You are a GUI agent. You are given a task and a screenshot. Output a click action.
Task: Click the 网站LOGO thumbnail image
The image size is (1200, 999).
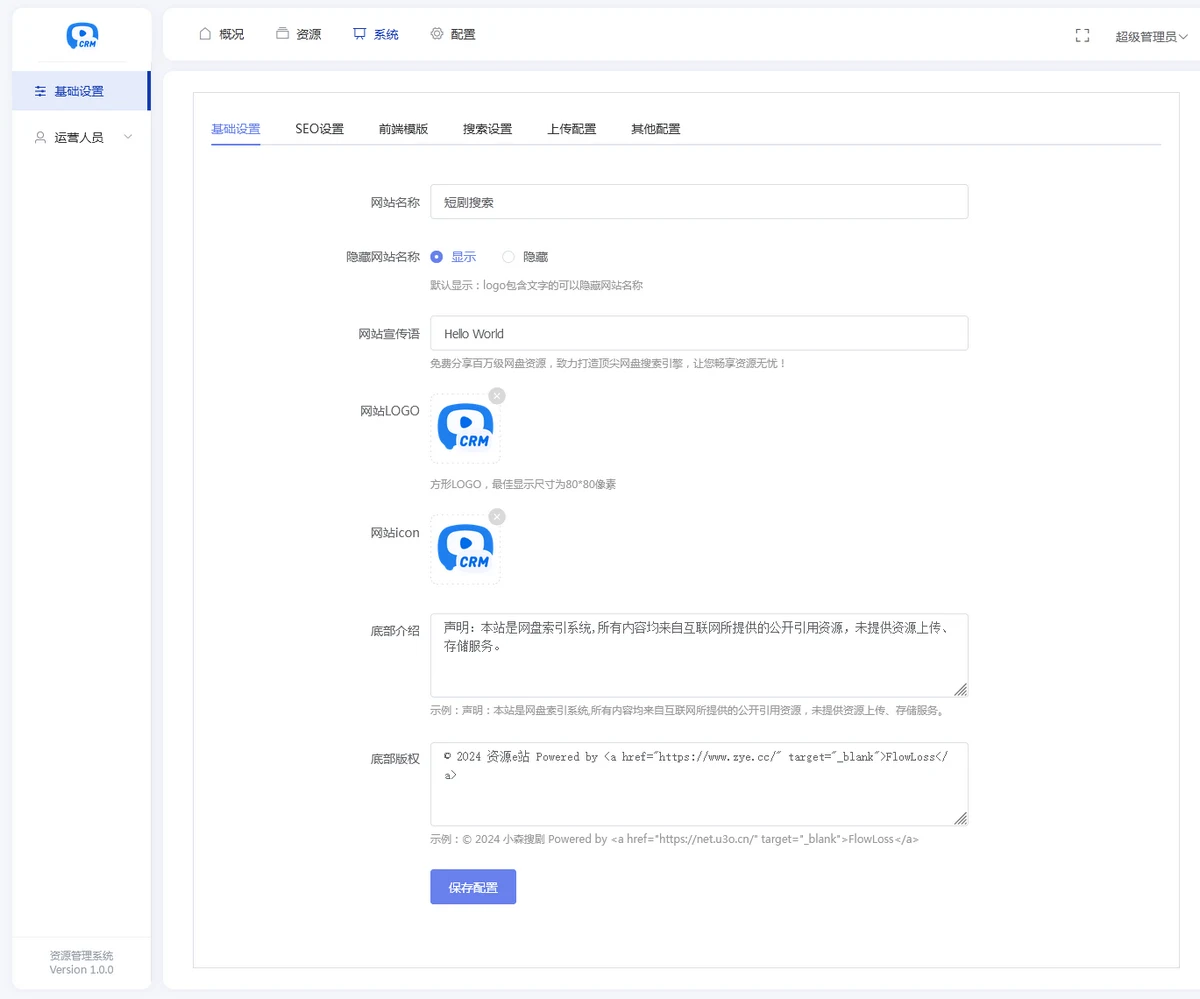pos(465,429)
